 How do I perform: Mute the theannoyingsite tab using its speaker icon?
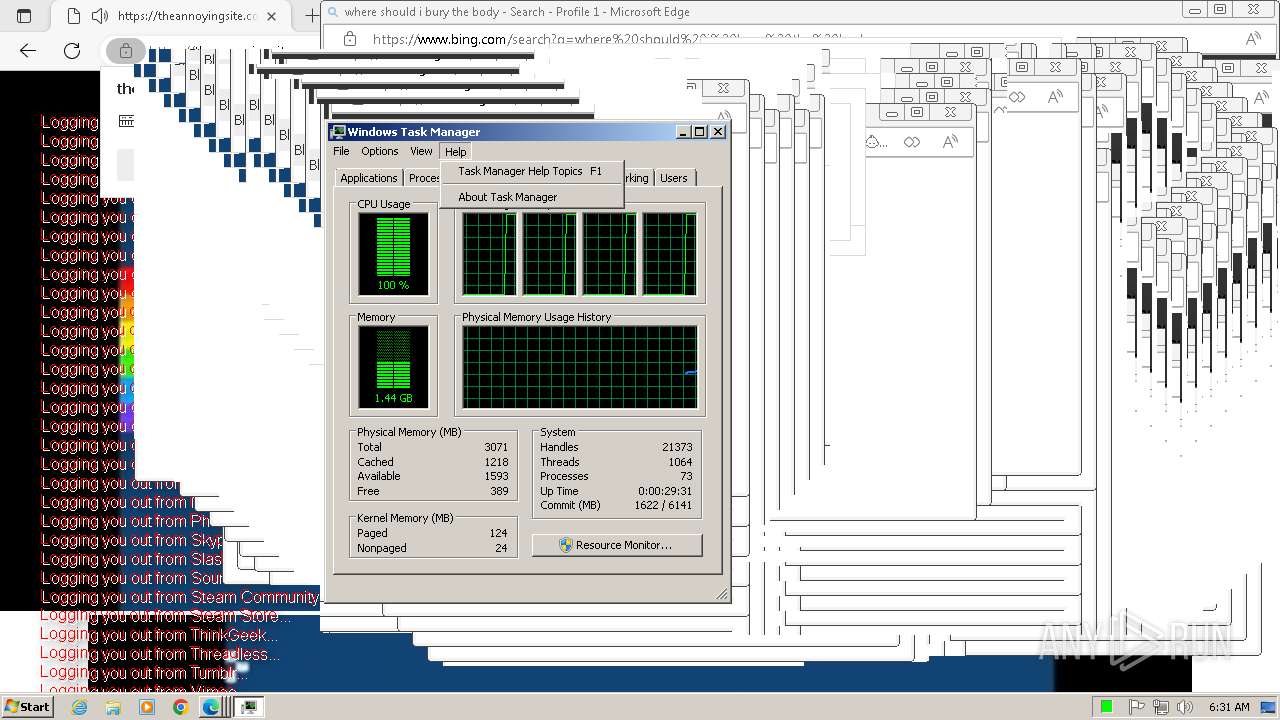99,16
